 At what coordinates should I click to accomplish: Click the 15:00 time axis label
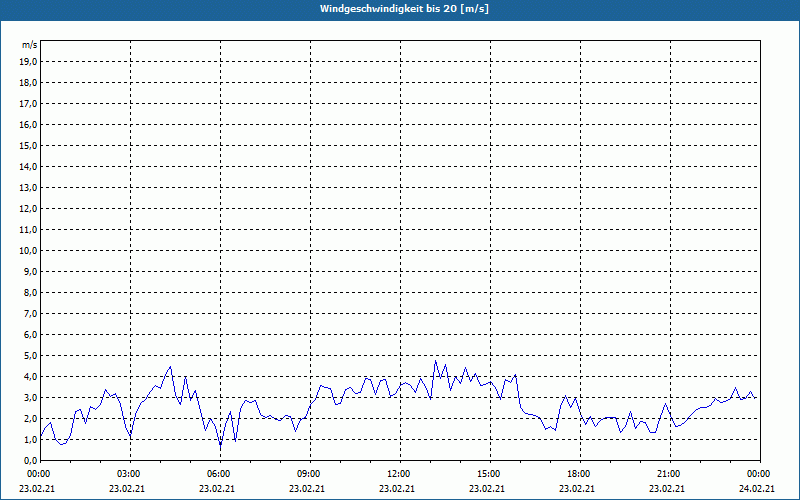click(x=491, y=474)
